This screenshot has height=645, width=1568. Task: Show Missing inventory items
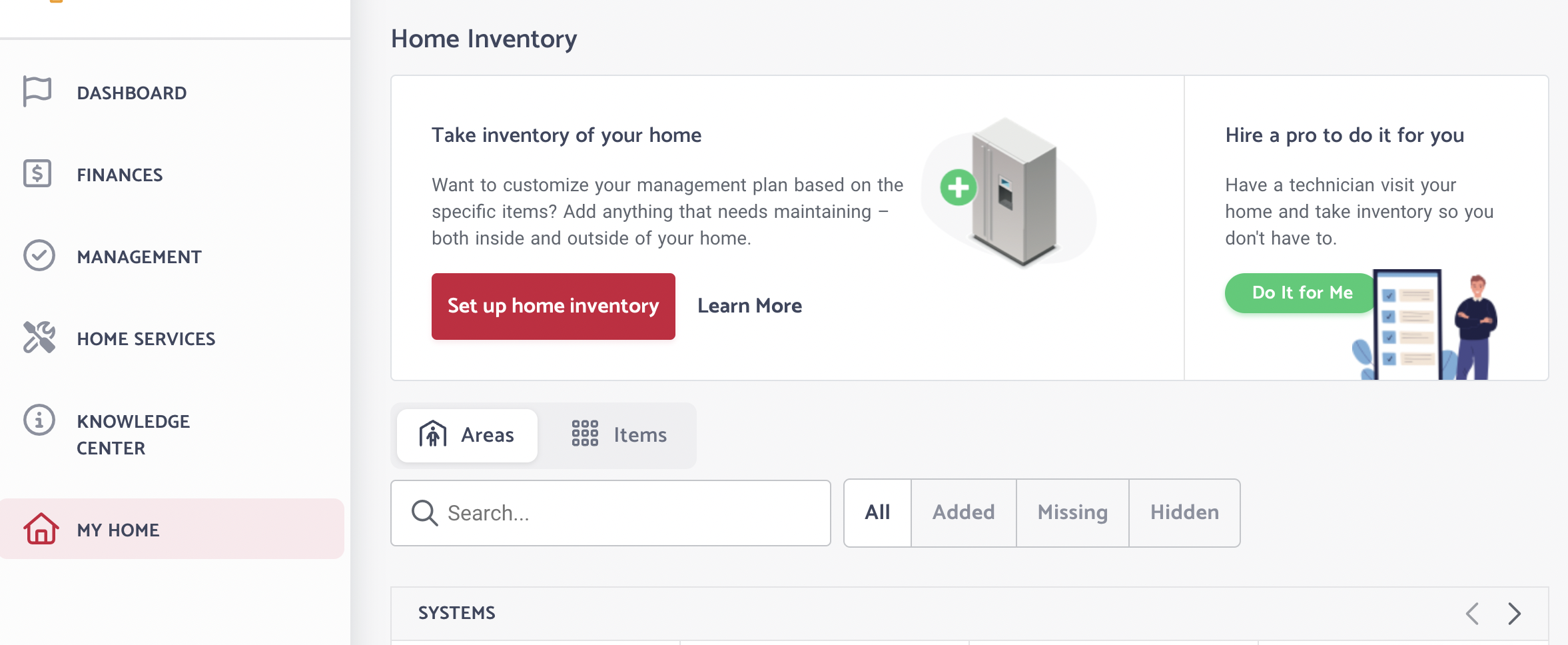tap(1072, 512)
